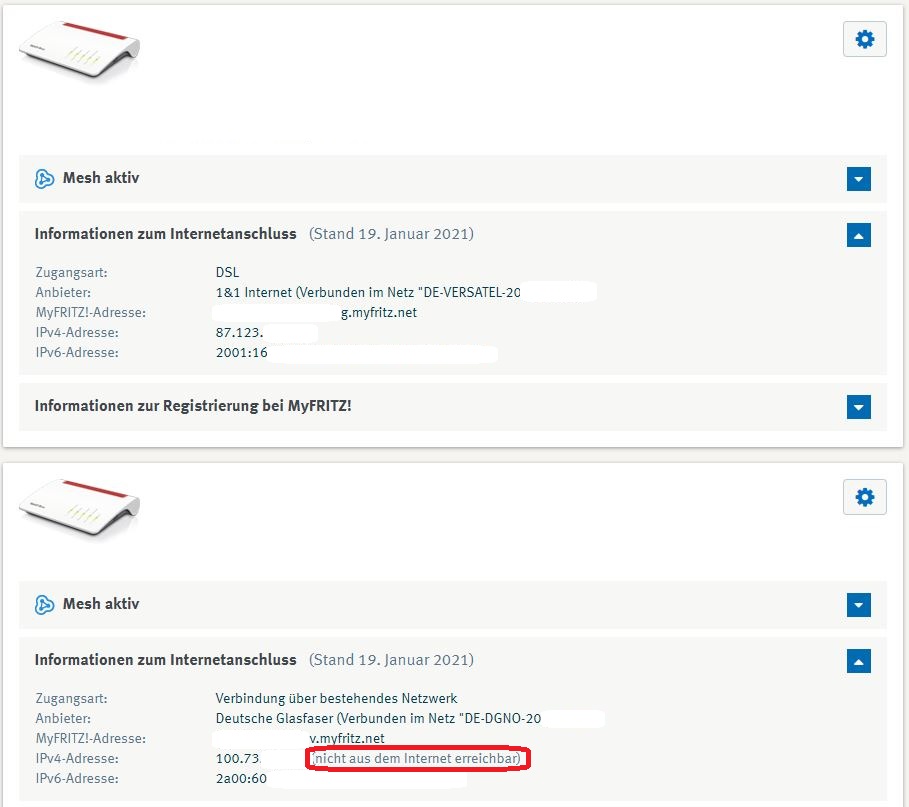
Task: Click 'Informationen zur Registrierung bei MyFRITZ!' heading
Action: click(x=193, y=406)
